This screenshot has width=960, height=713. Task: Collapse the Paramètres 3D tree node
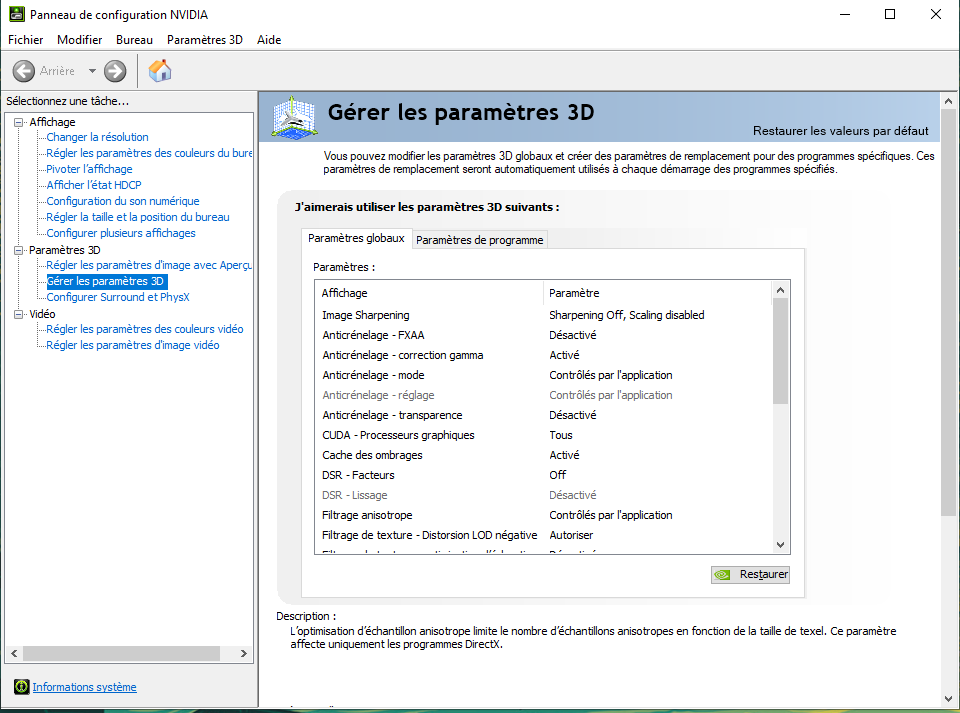[18, 250]
